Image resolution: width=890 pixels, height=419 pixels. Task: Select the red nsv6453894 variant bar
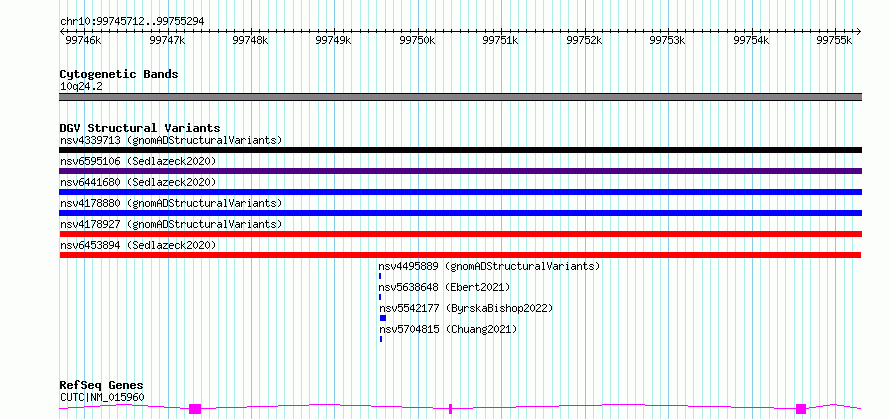coord(460,255)
